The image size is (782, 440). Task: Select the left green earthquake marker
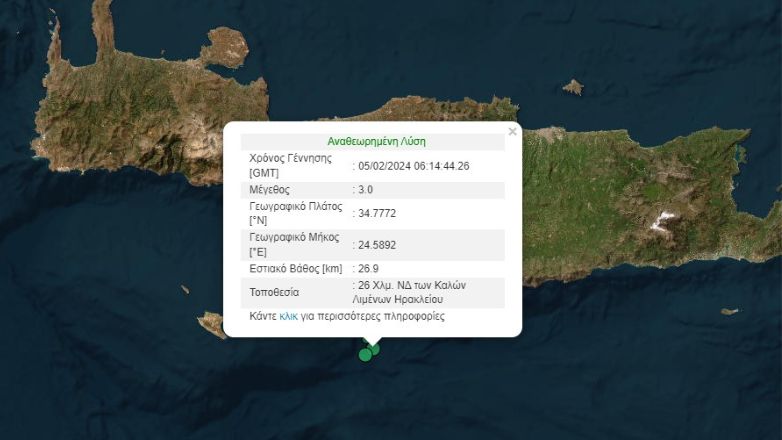tap(366, 353)
